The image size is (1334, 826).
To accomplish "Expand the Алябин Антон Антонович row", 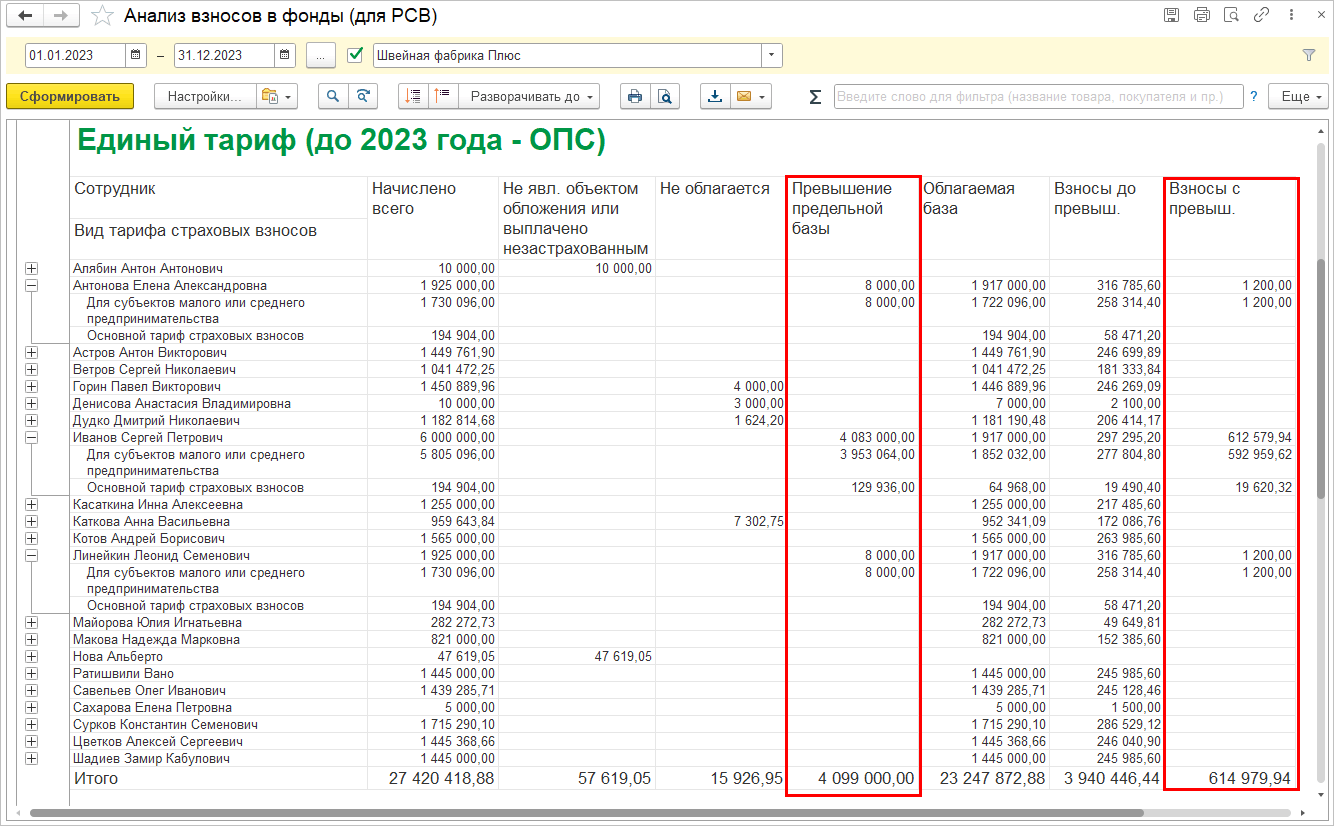I will (31, 268).
